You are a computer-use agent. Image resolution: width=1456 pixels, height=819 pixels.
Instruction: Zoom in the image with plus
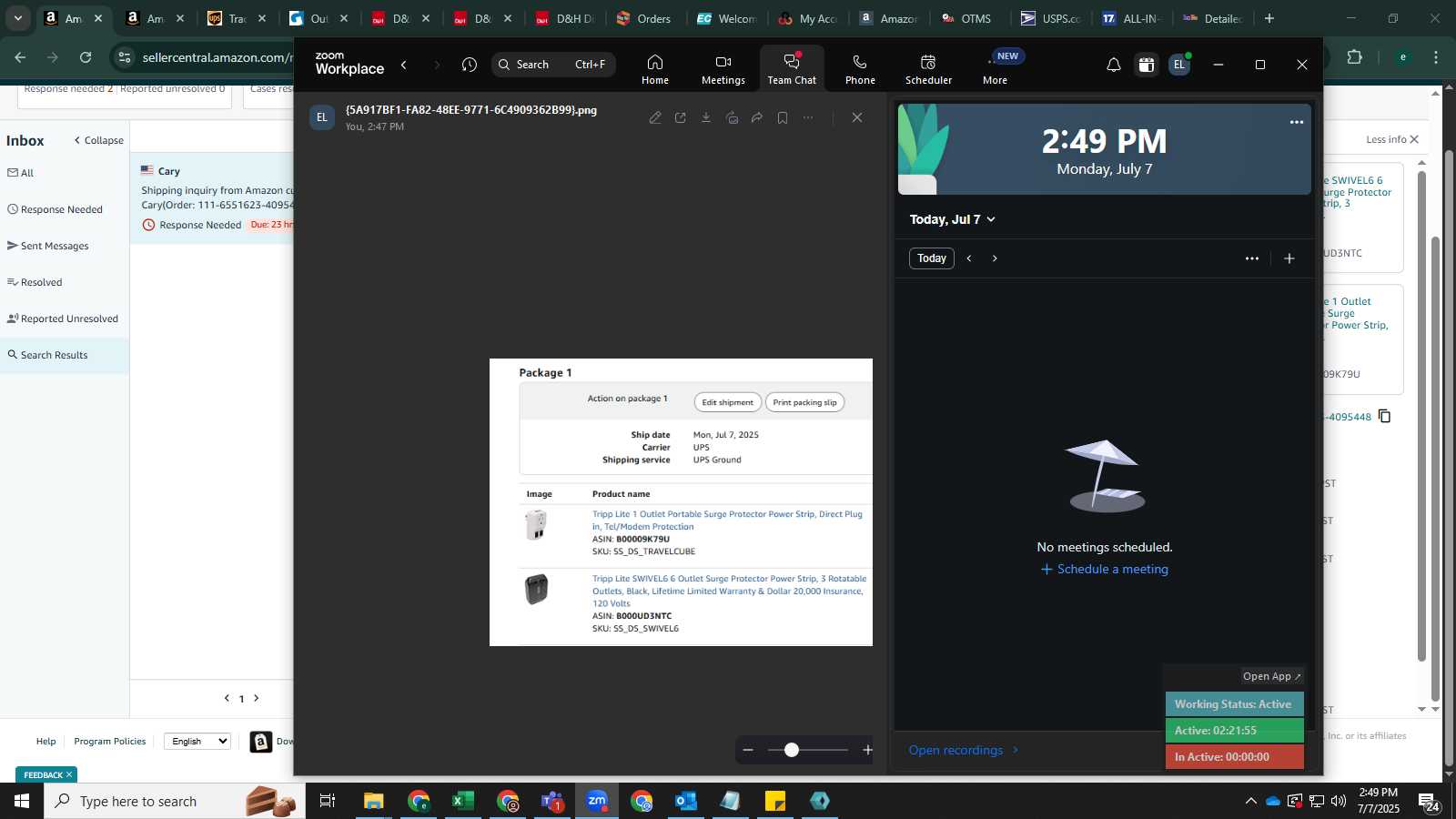click(x=868, y=750)
